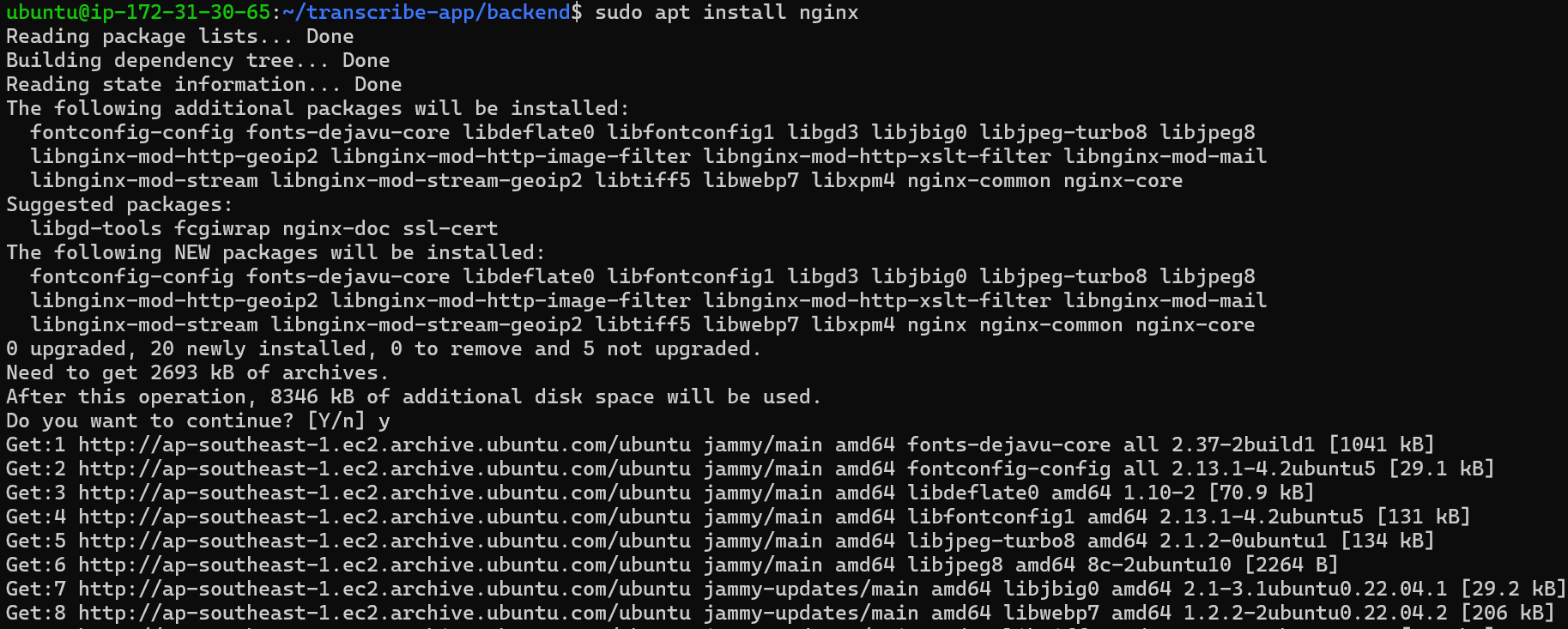Click the 'sudo apt install nginx' command text
Screen dimensions: 1568x629
[726, 12]
